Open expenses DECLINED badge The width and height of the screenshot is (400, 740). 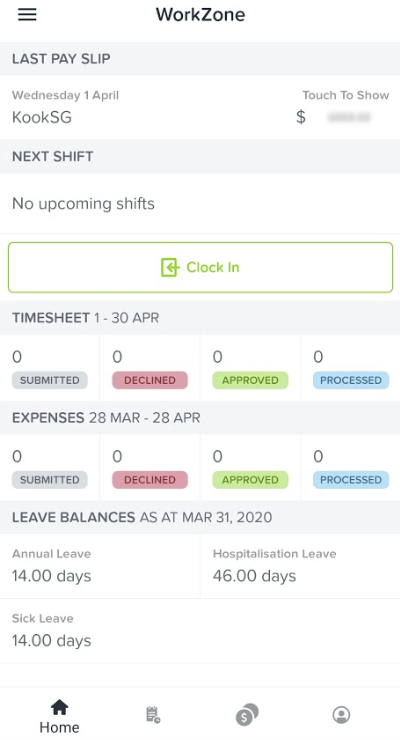click(150, 480)
